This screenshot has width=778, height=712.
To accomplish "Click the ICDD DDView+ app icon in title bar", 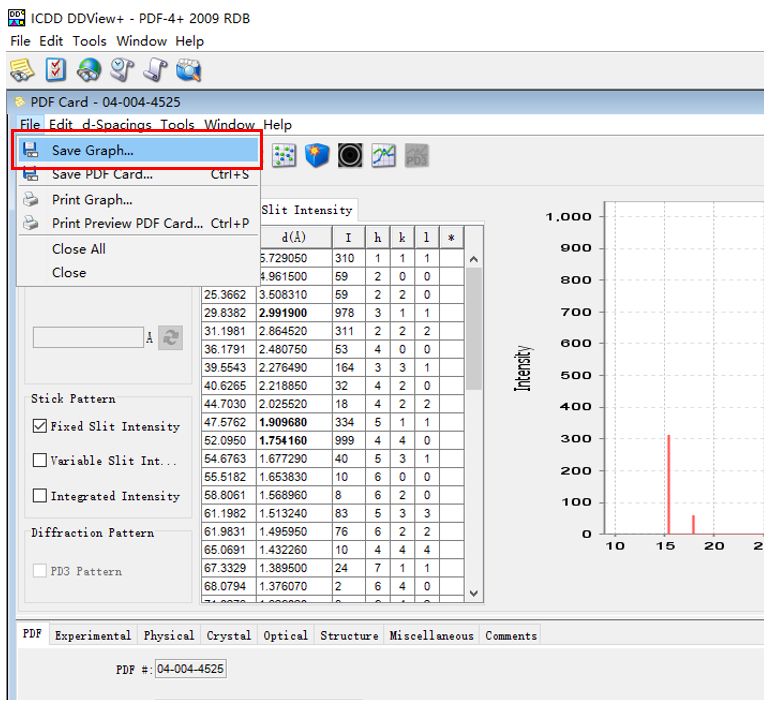I will pyautogui.click(x=17, y=18).
